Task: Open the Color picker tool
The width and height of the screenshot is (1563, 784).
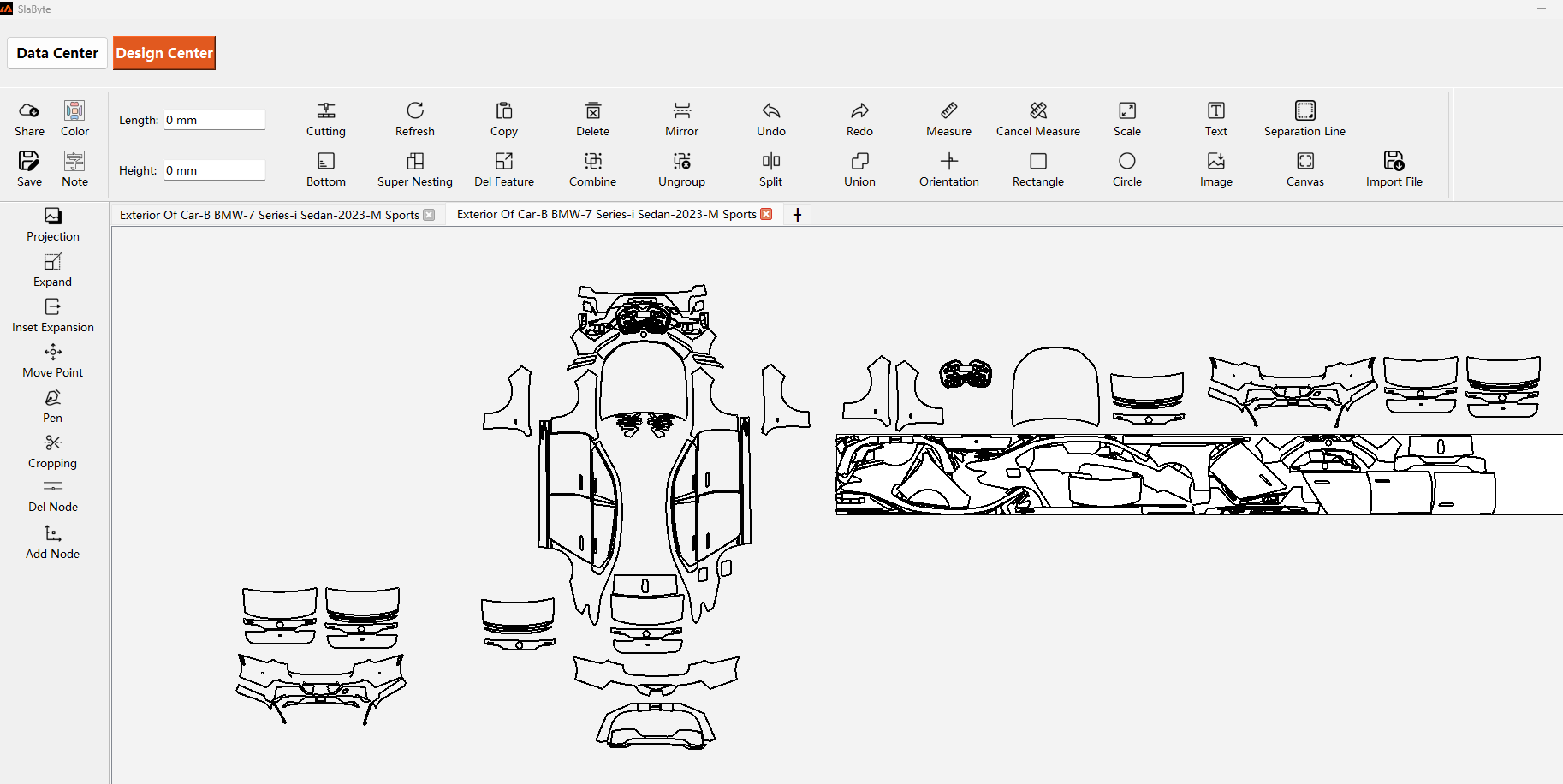Action: pos(74,119)
